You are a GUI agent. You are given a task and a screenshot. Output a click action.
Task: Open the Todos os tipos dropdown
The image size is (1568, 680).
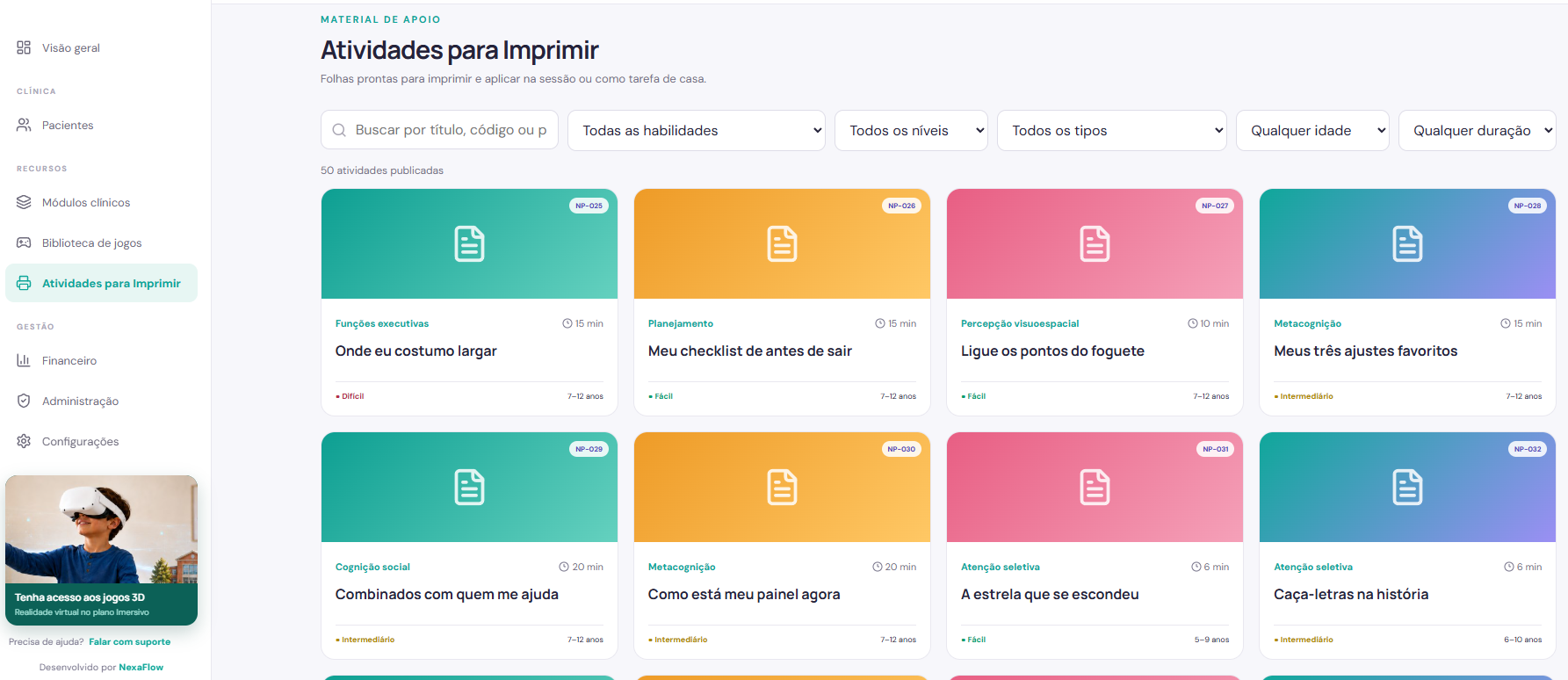[1112, 130]
